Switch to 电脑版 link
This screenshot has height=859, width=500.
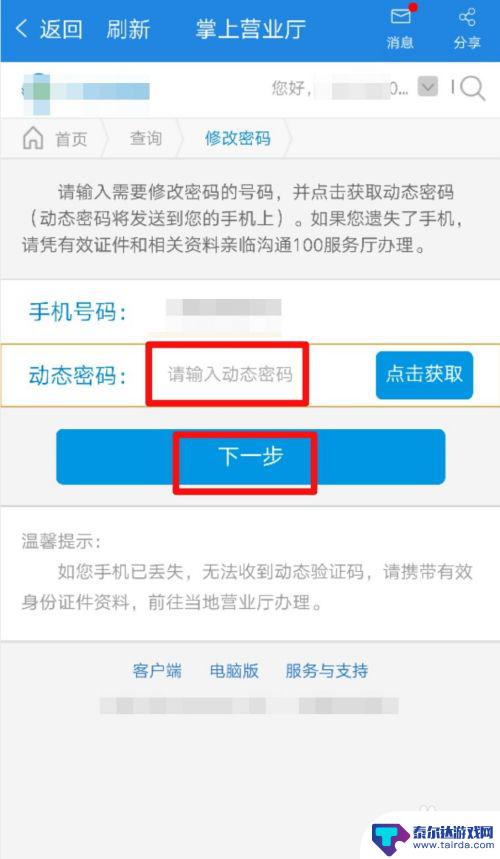pos(234,671)
